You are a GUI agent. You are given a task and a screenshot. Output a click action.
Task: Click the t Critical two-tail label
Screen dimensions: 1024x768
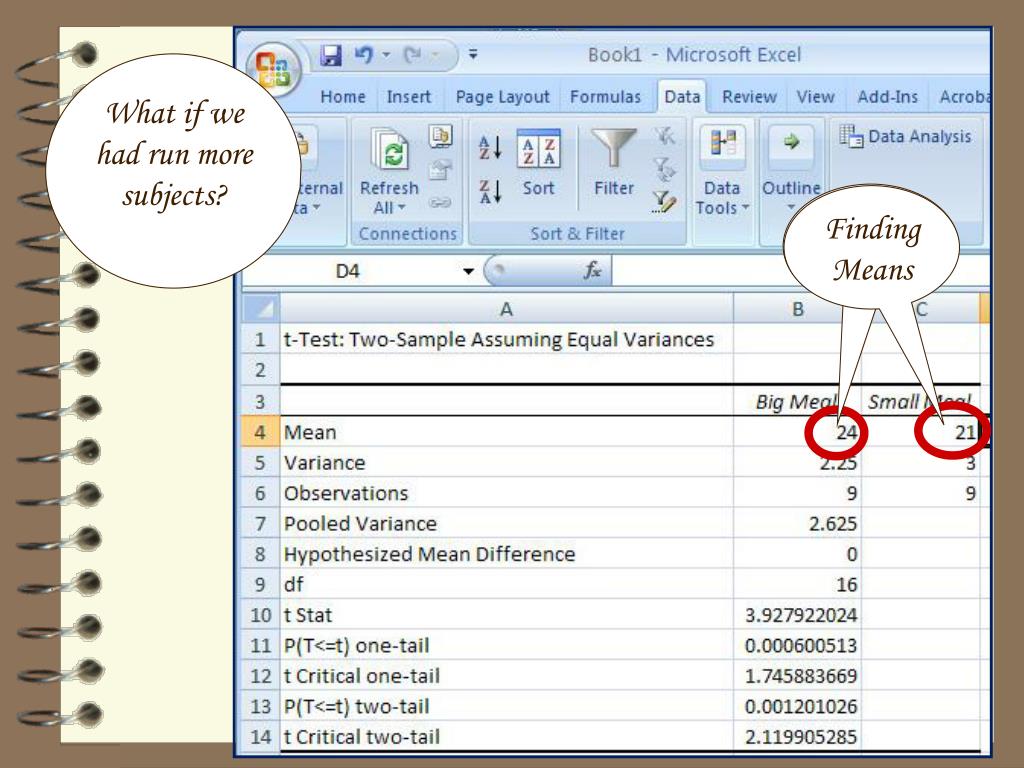[506, 737]
